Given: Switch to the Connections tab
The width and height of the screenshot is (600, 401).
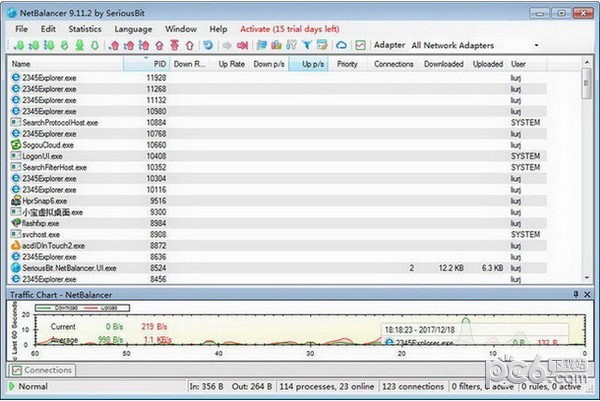Looking at the screenshot, I should click(42, 370).
